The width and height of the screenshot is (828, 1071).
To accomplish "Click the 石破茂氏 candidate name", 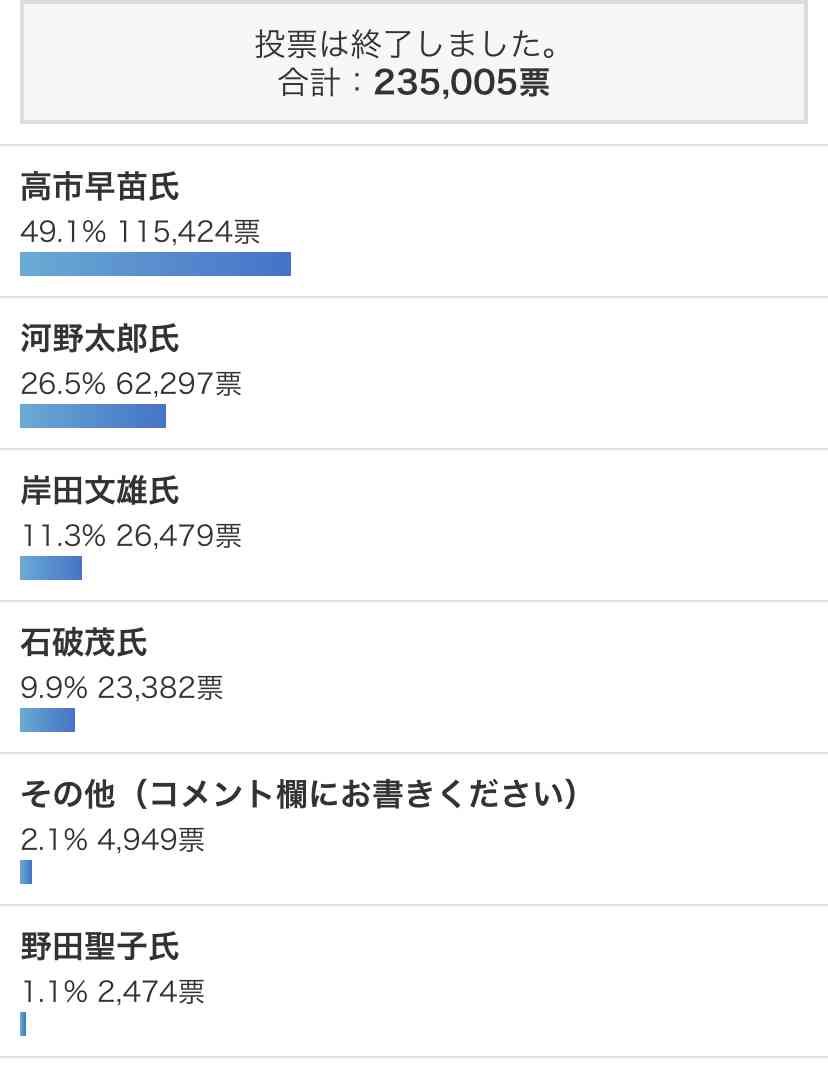I will tap(84, 643).
